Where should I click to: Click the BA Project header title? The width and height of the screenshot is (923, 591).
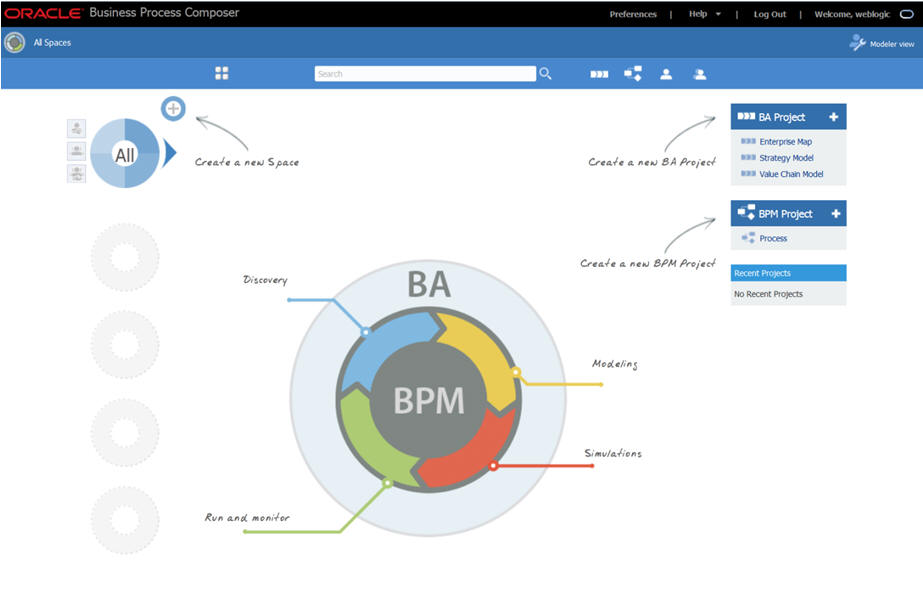click(x=782, y=117)
